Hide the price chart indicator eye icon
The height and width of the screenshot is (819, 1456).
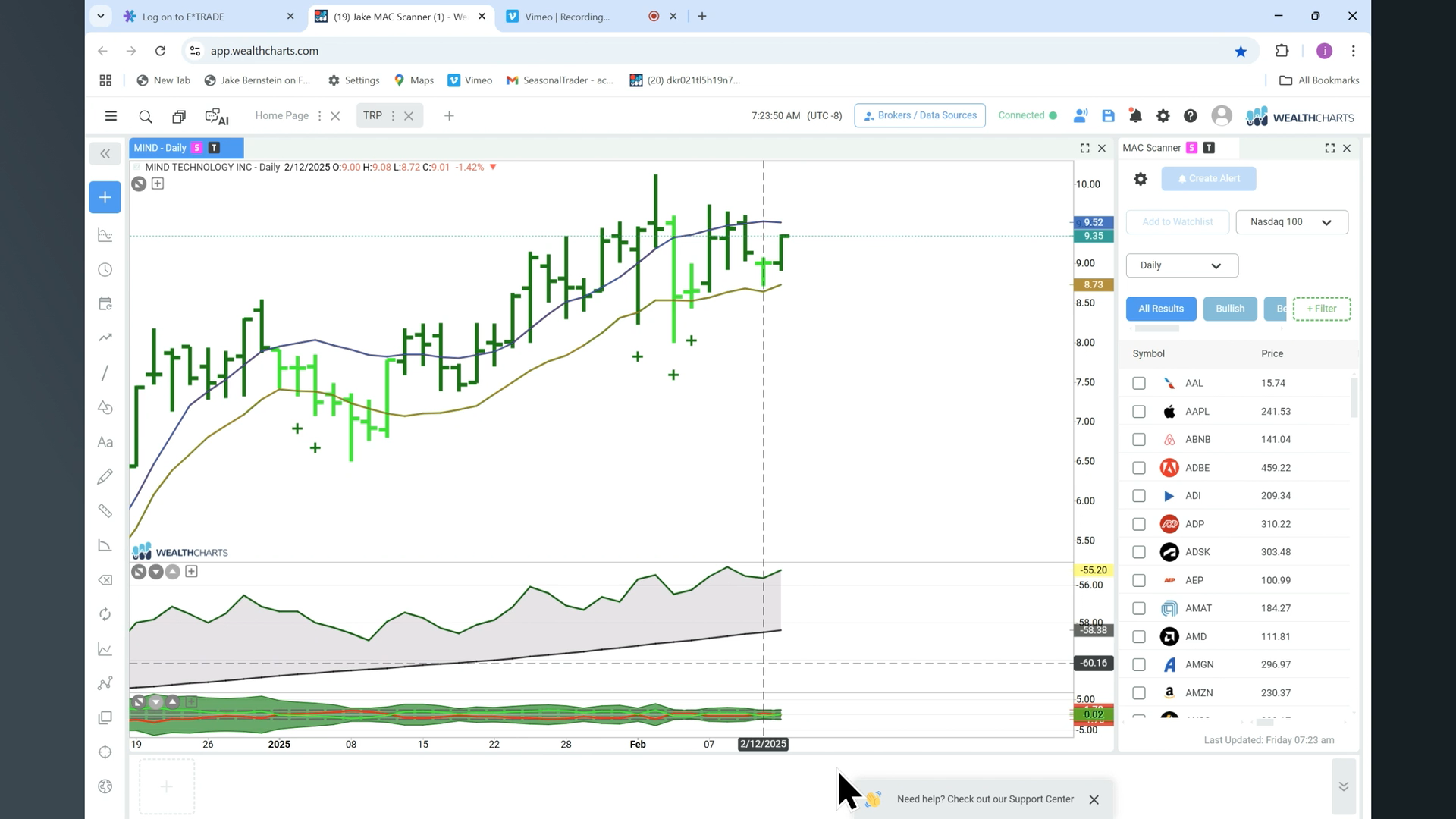pos(139,184)
